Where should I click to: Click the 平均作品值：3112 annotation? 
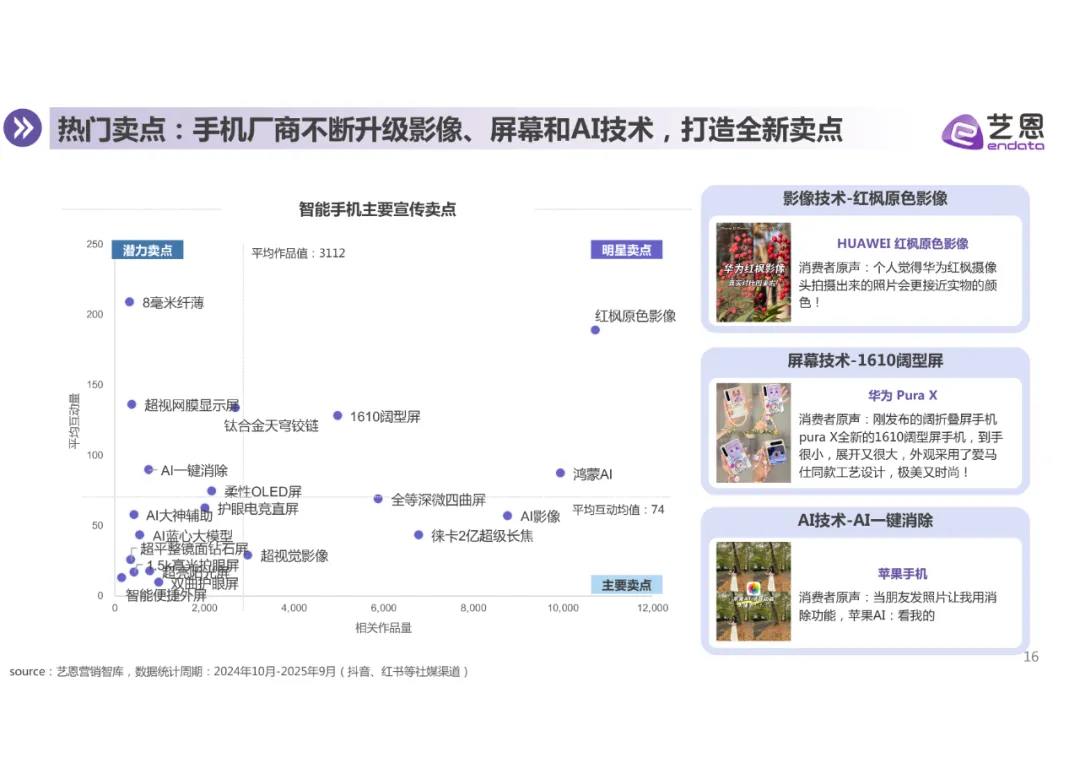[298, 253]
